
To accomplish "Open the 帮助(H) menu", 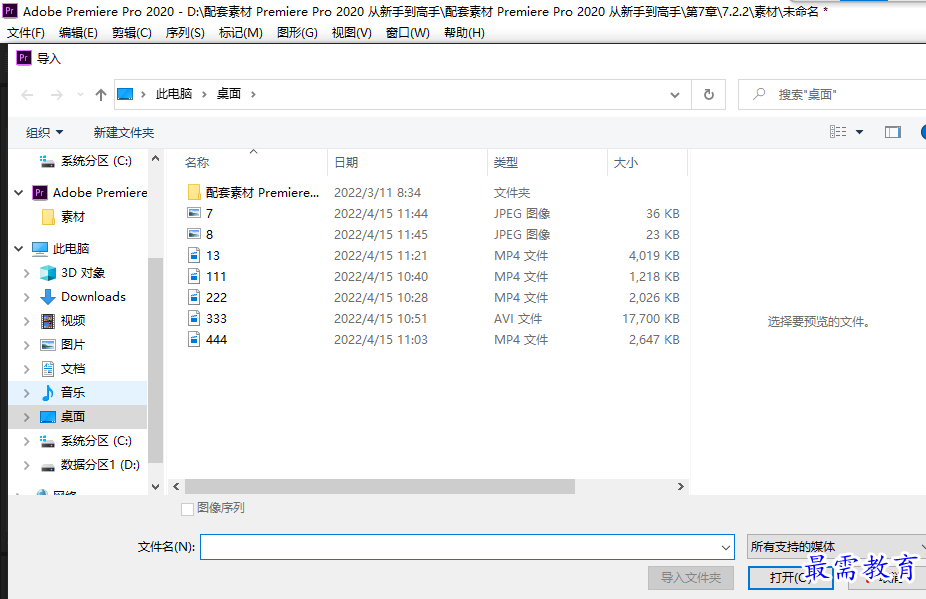I will pyautogui.click(x=464, y=32).
